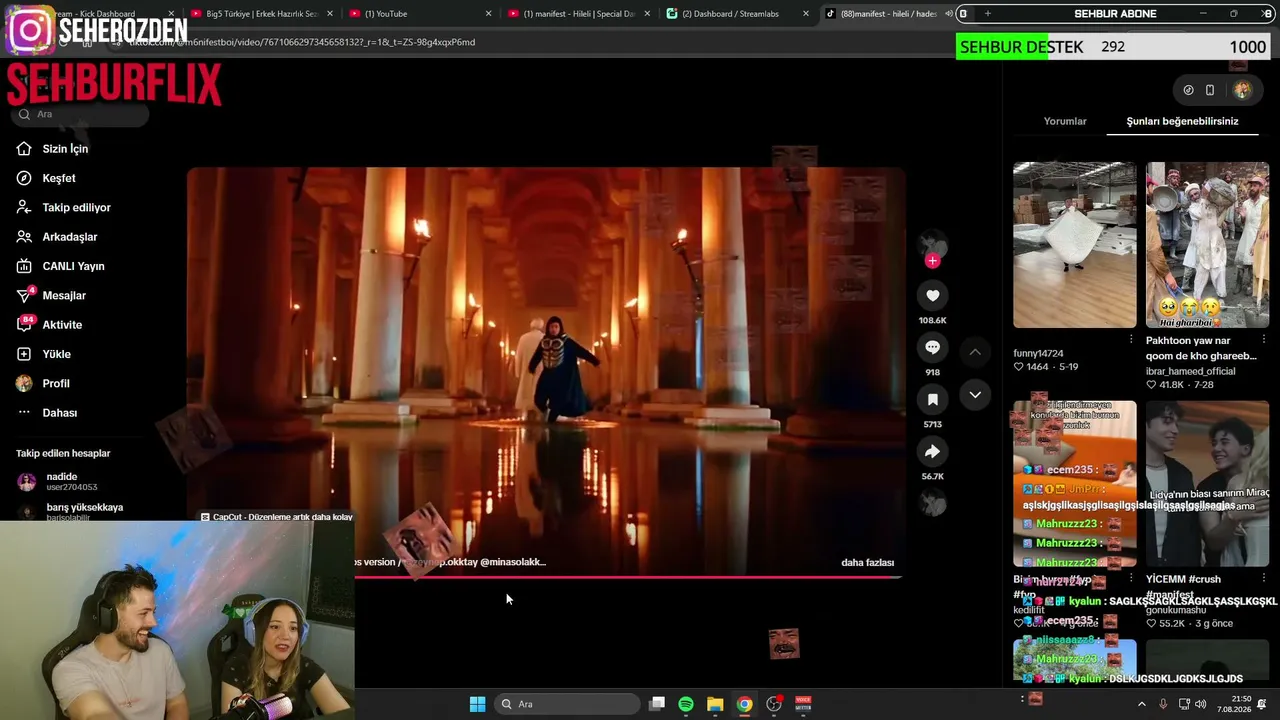The width and height of the screenshot is (1280, 720).
Task: Save the video with the bookmark icon
Action: tap(932, 400)
